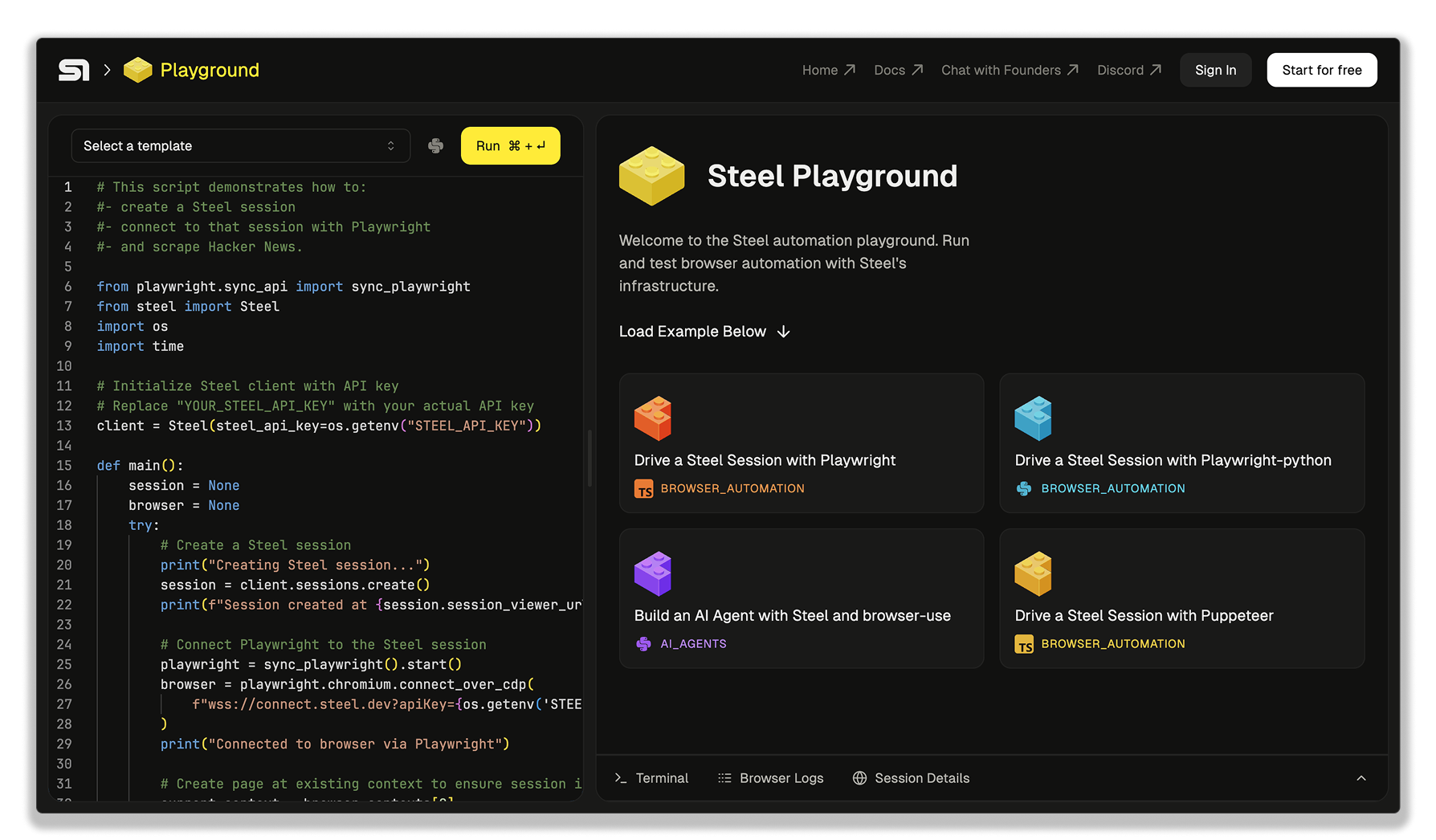Click the yellow brick icon on Puppeteer card
This screenshot has height=840, width=1436.
[x=1033, y=573]
